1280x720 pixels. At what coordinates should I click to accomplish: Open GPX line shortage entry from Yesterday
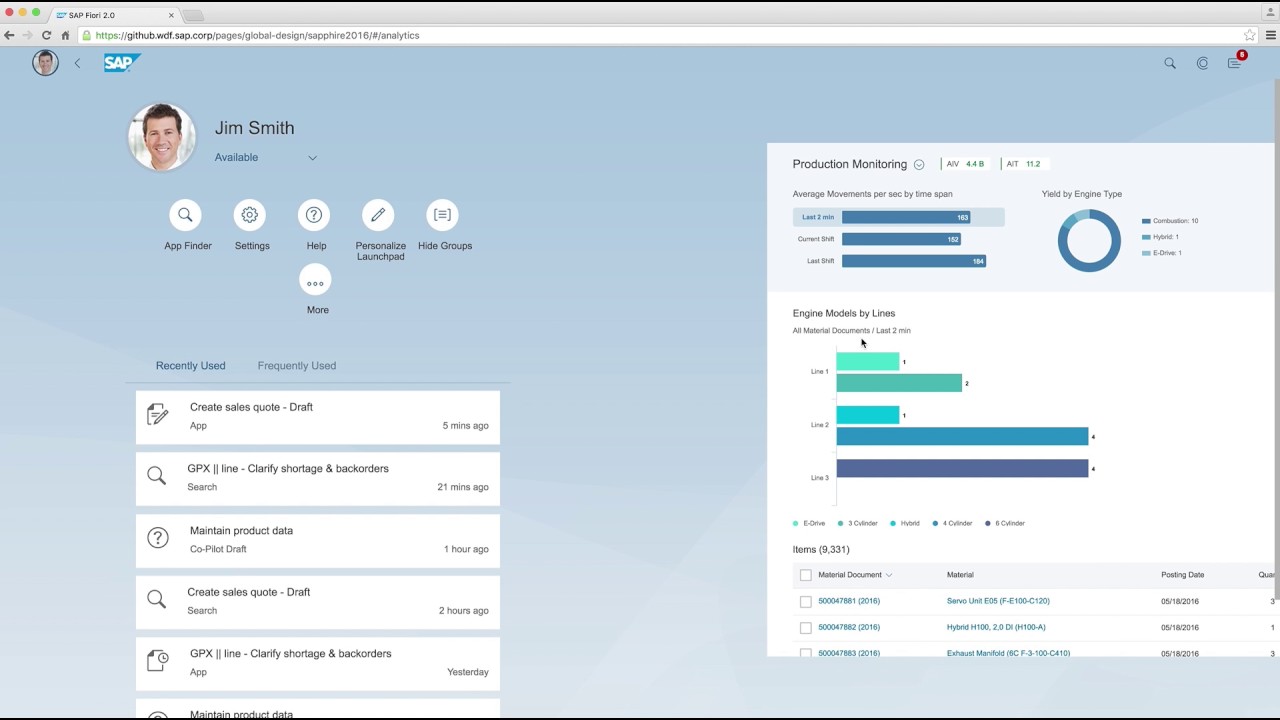pyautogui.click(x=318, y=662)
